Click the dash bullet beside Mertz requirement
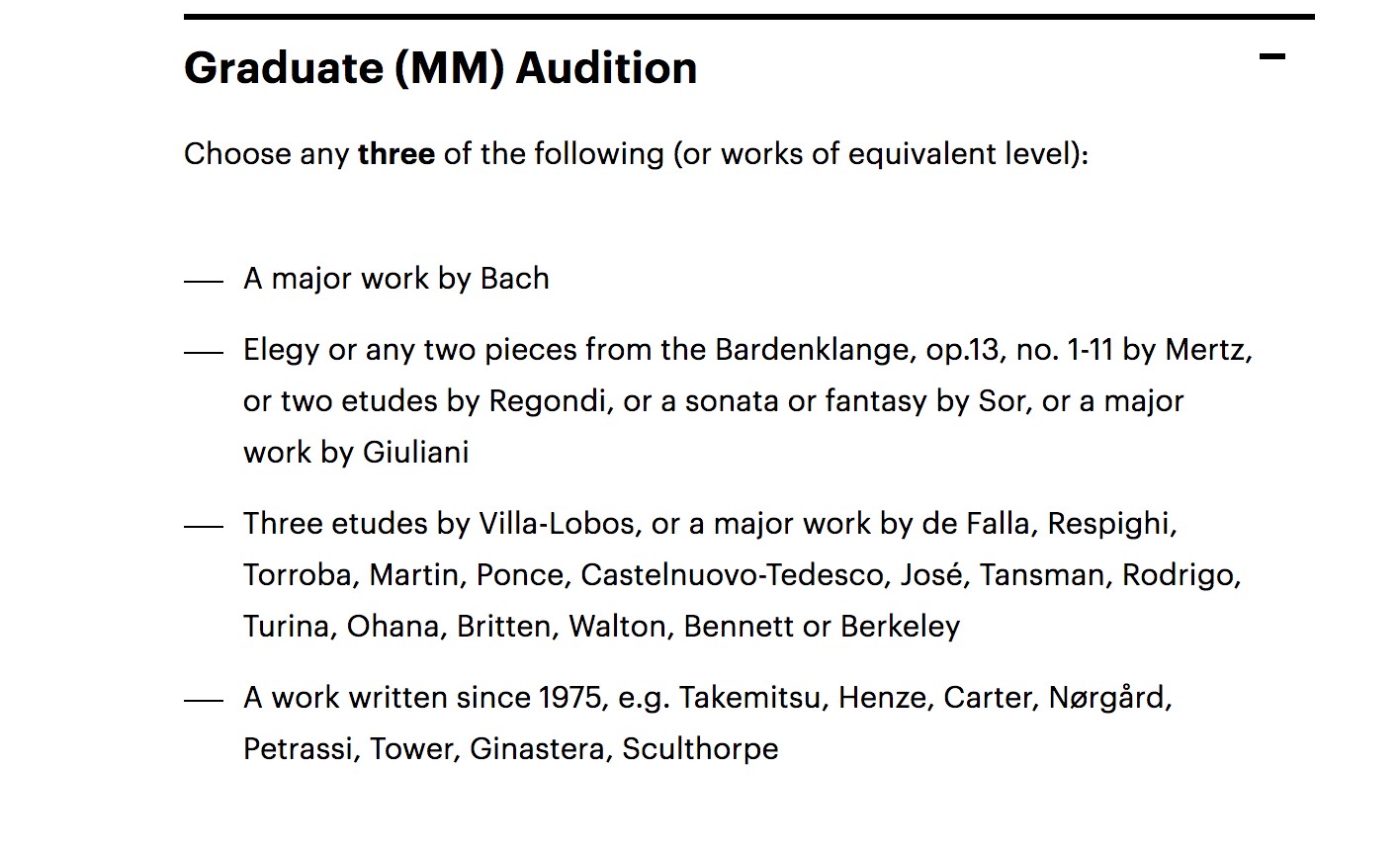The height and width of the screenshot is (854, 1400). pyautogui.click(x=202, y=351)
